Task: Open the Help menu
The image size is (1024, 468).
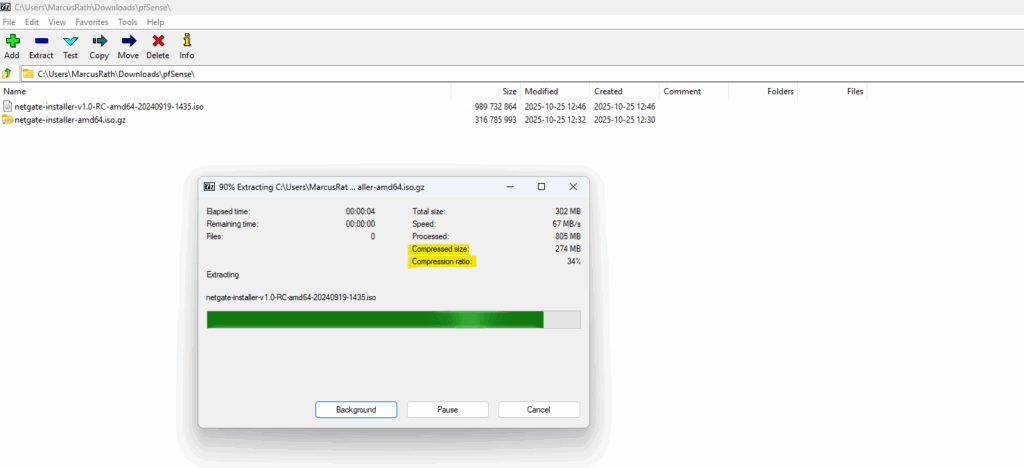Action: [155, 22]
